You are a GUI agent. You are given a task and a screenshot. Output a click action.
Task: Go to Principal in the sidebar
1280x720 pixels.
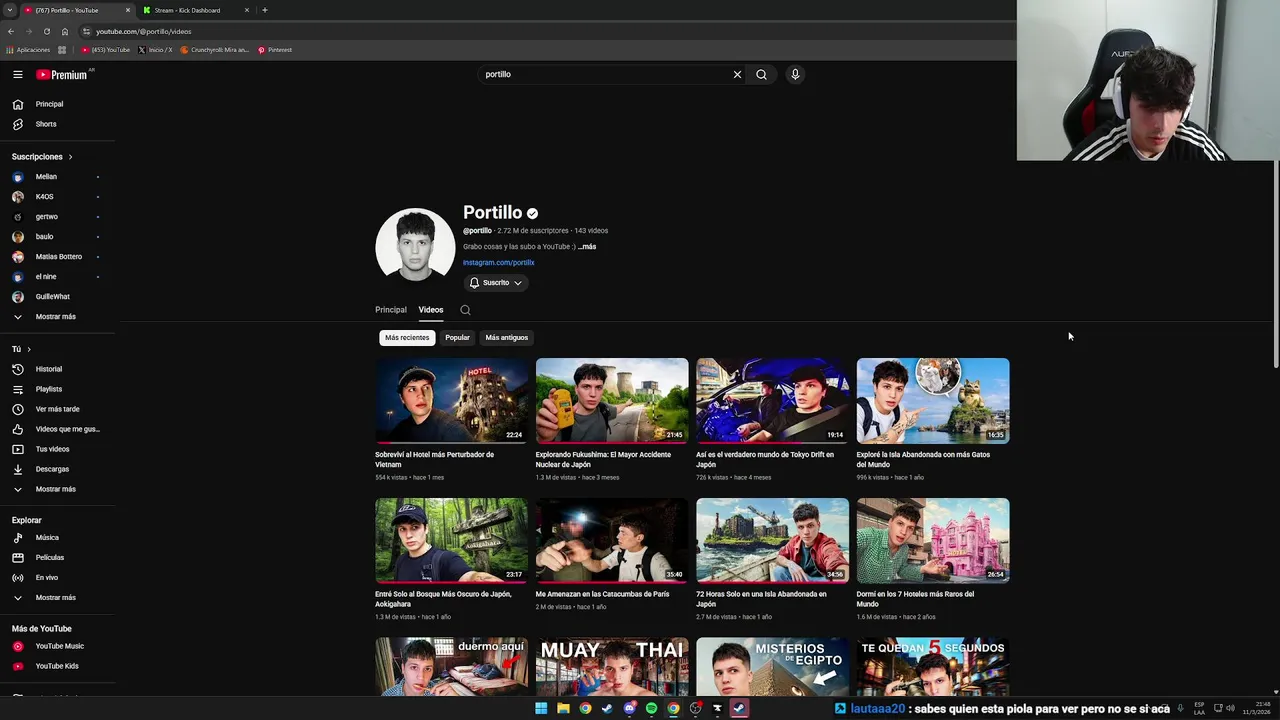click(57, 104)
